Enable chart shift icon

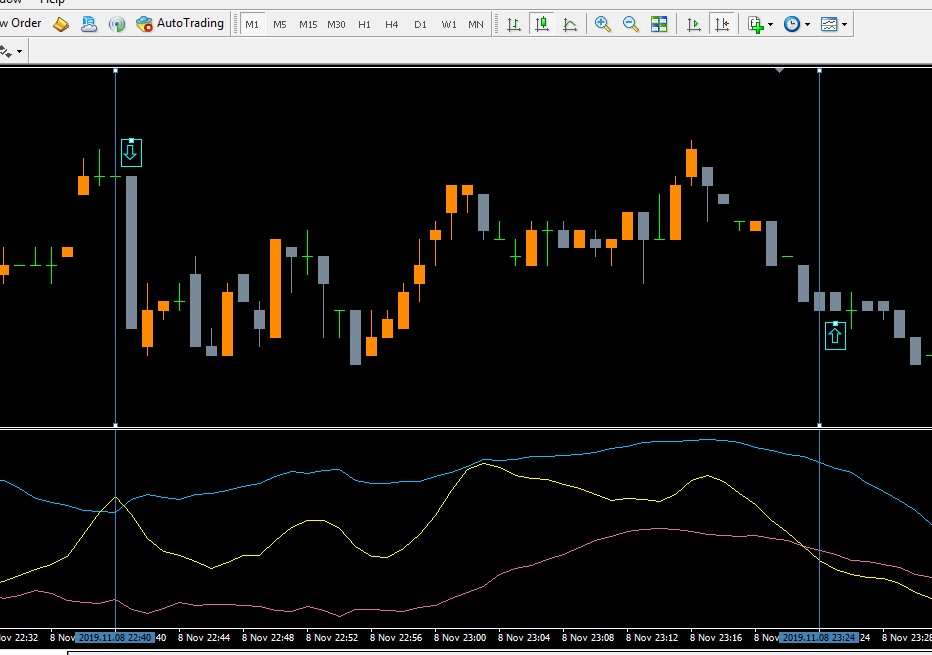[x=722, y=24]
